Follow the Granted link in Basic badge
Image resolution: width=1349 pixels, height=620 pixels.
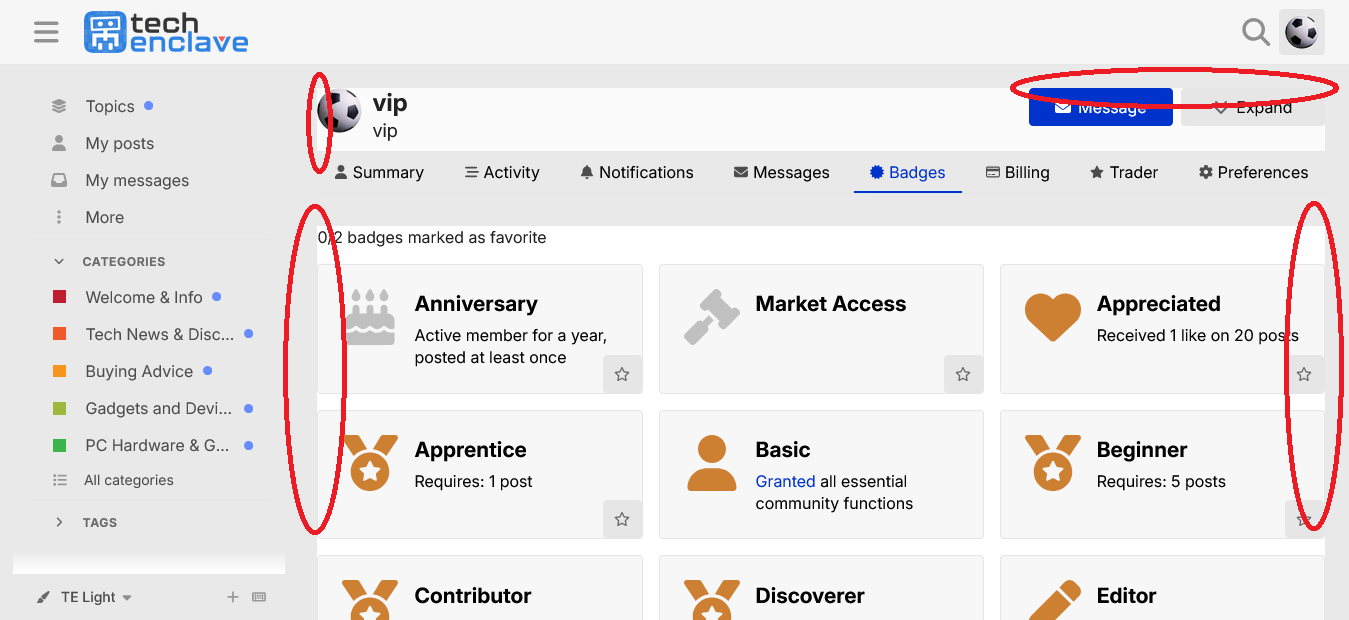[x=785, y=481]
